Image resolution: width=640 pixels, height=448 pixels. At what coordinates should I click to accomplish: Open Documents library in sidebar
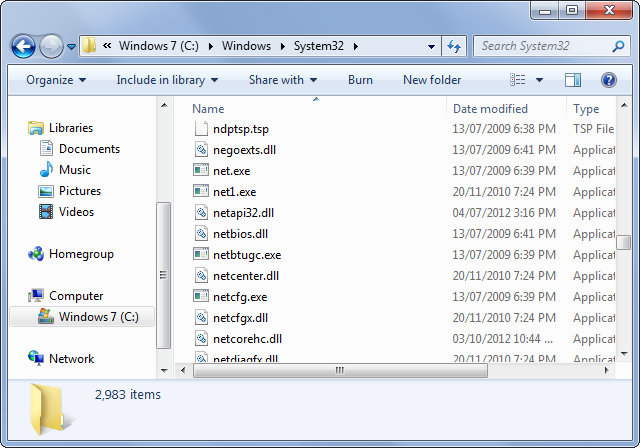click(x=89, y=149)
